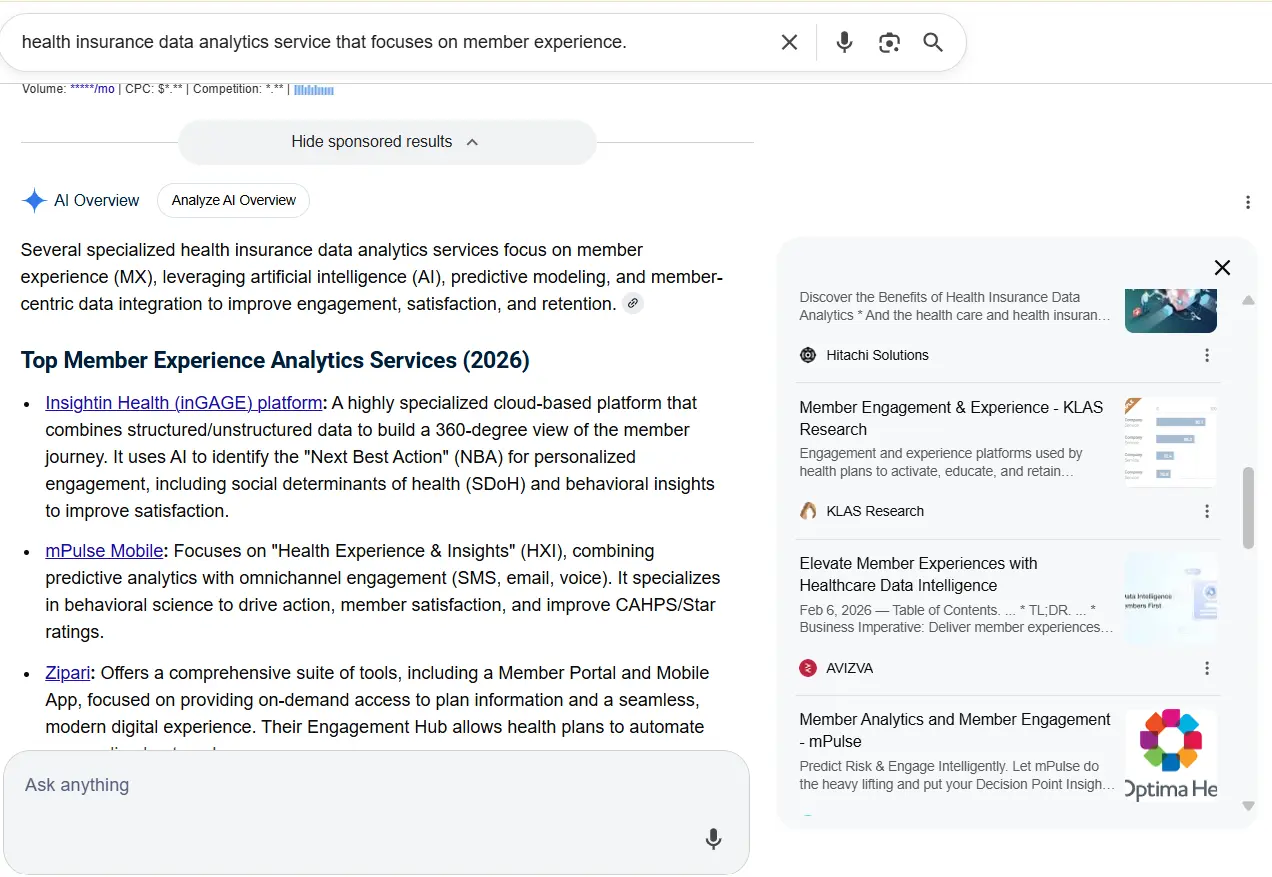1272x877 pixels.
Task: Click the side panel scrollbar thumb
Action: point(1248,508)
